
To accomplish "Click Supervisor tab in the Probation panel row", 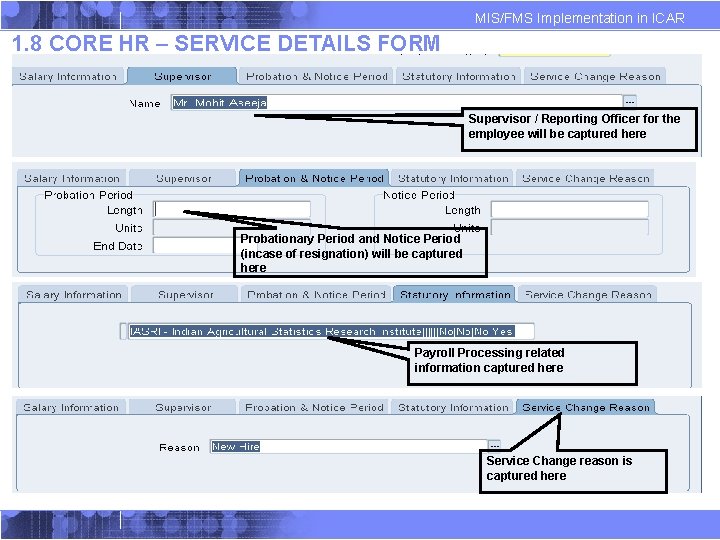I will click(x=183, y=178).
